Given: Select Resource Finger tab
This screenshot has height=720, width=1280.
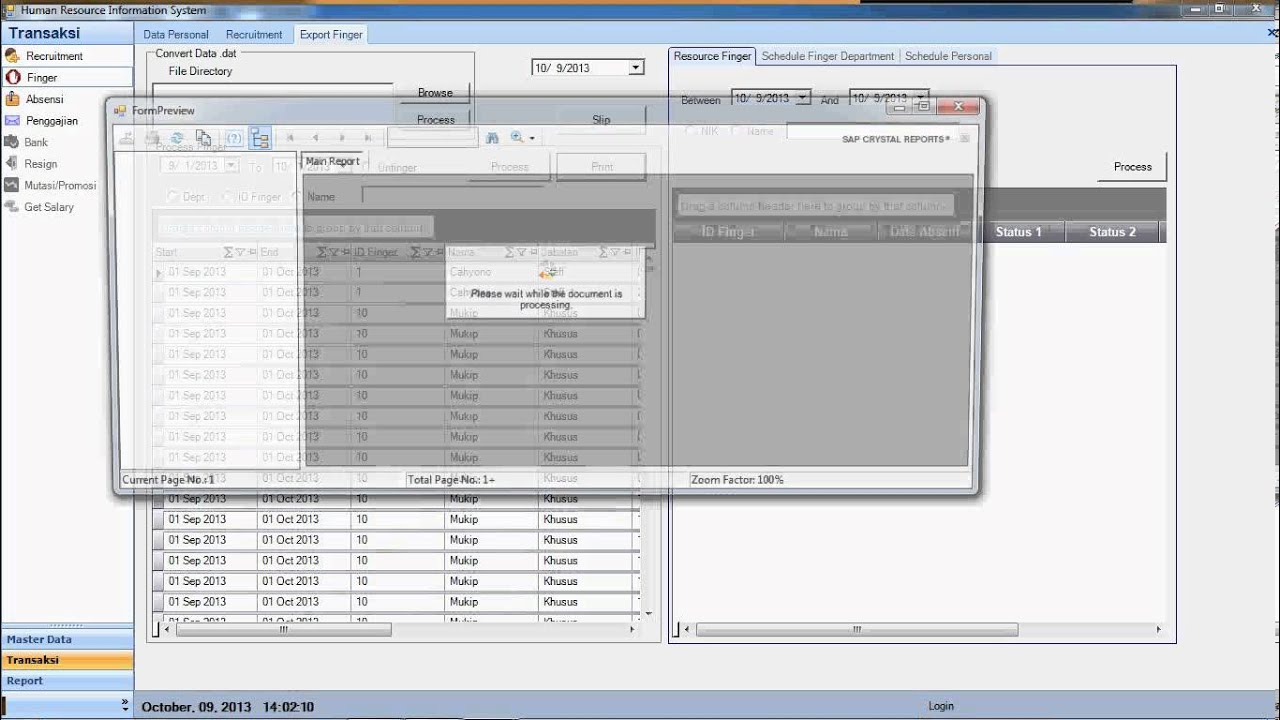Looking at the screenshot, I should coord(712,56).
